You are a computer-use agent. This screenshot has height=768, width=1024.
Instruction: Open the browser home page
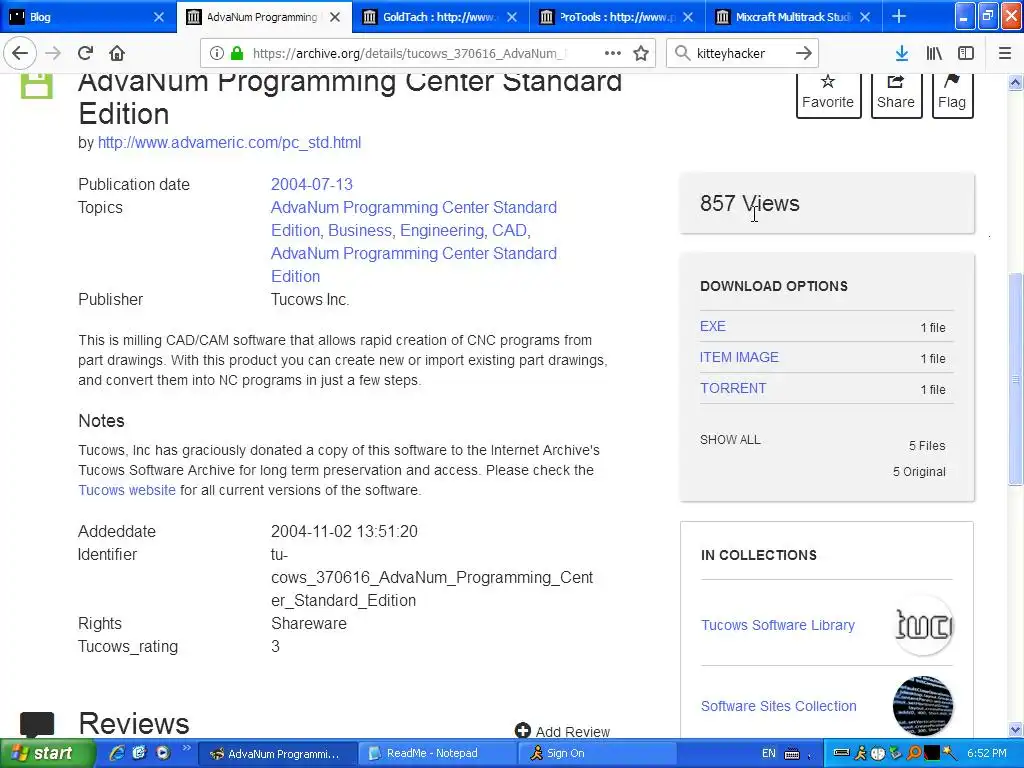(117, 54)
